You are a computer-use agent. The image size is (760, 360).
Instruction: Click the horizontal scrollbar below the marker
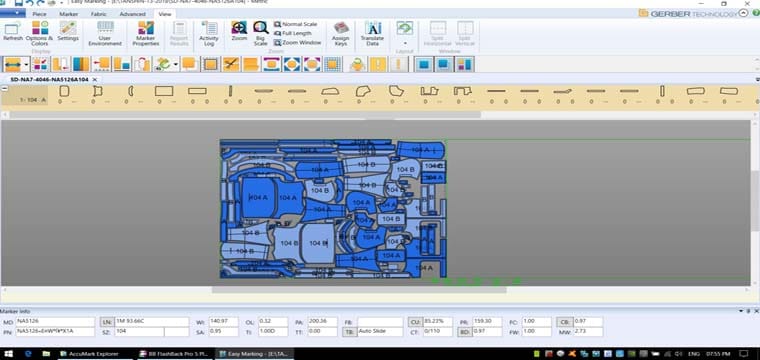[359, 290]
